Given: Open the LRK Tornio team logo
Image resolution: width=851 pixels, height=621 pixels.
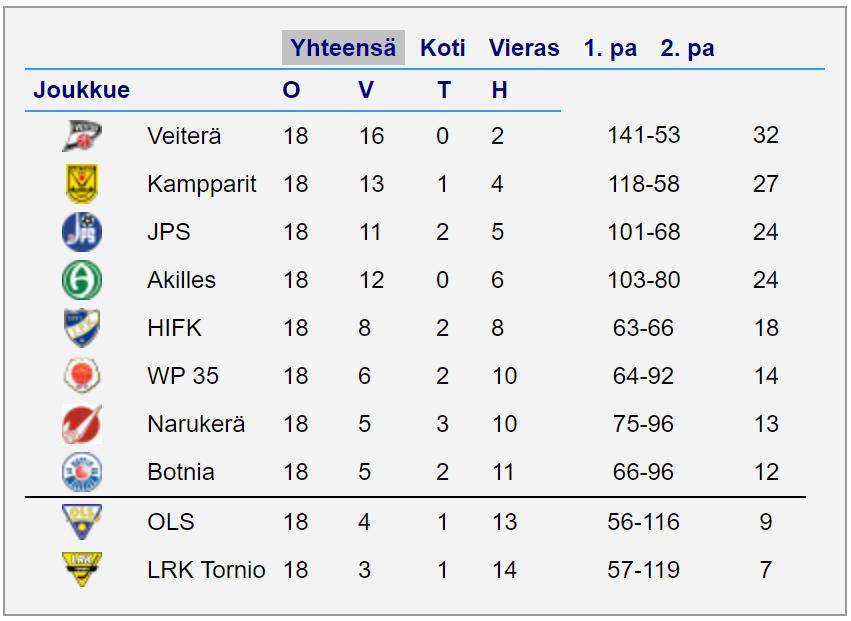Looking at the screenshot, I should (82, 569).
